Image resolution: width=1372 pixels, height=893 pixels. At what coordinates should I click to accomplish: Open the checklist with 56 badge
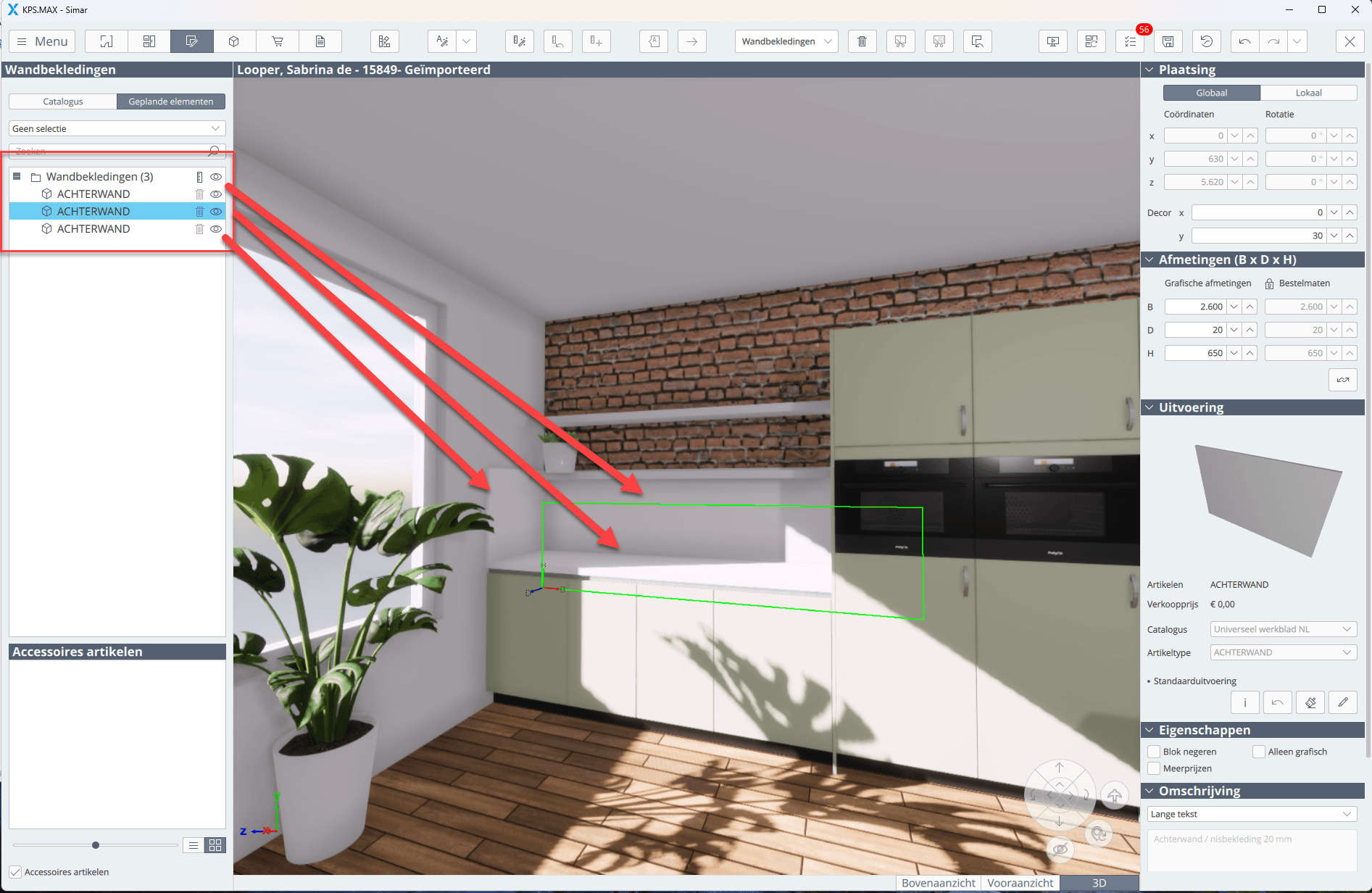(x=1130, y=41)
